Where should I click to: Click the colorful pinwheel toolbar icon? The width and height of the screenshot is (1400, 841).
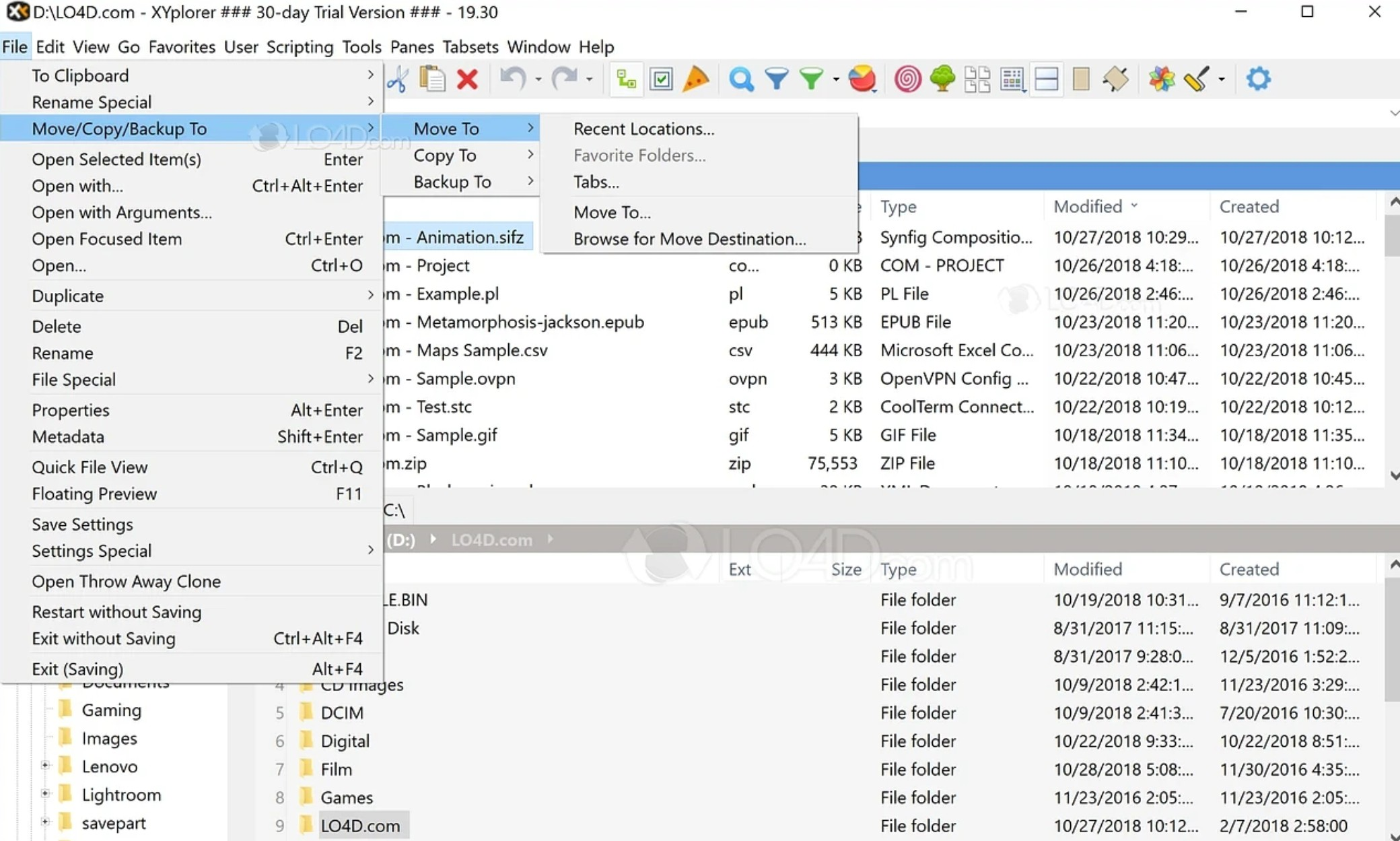(x=1162, y=79)
